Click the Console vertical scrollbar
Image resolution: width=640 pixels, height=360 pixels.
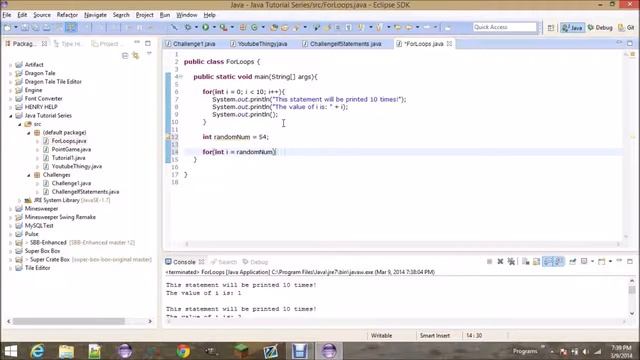(x=632, y=290)
